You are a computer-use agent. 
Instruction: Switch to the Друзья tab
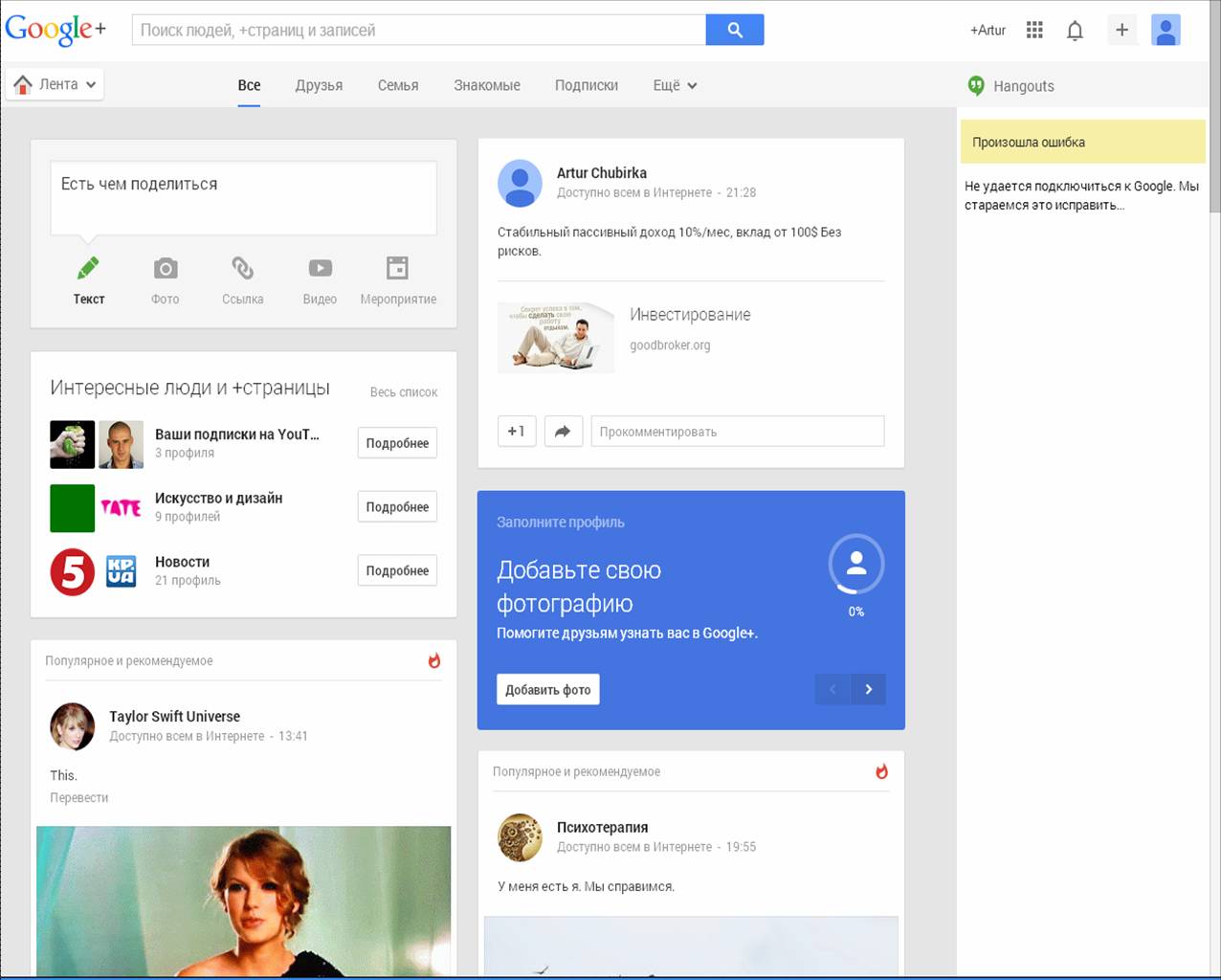tap(319, 85)
